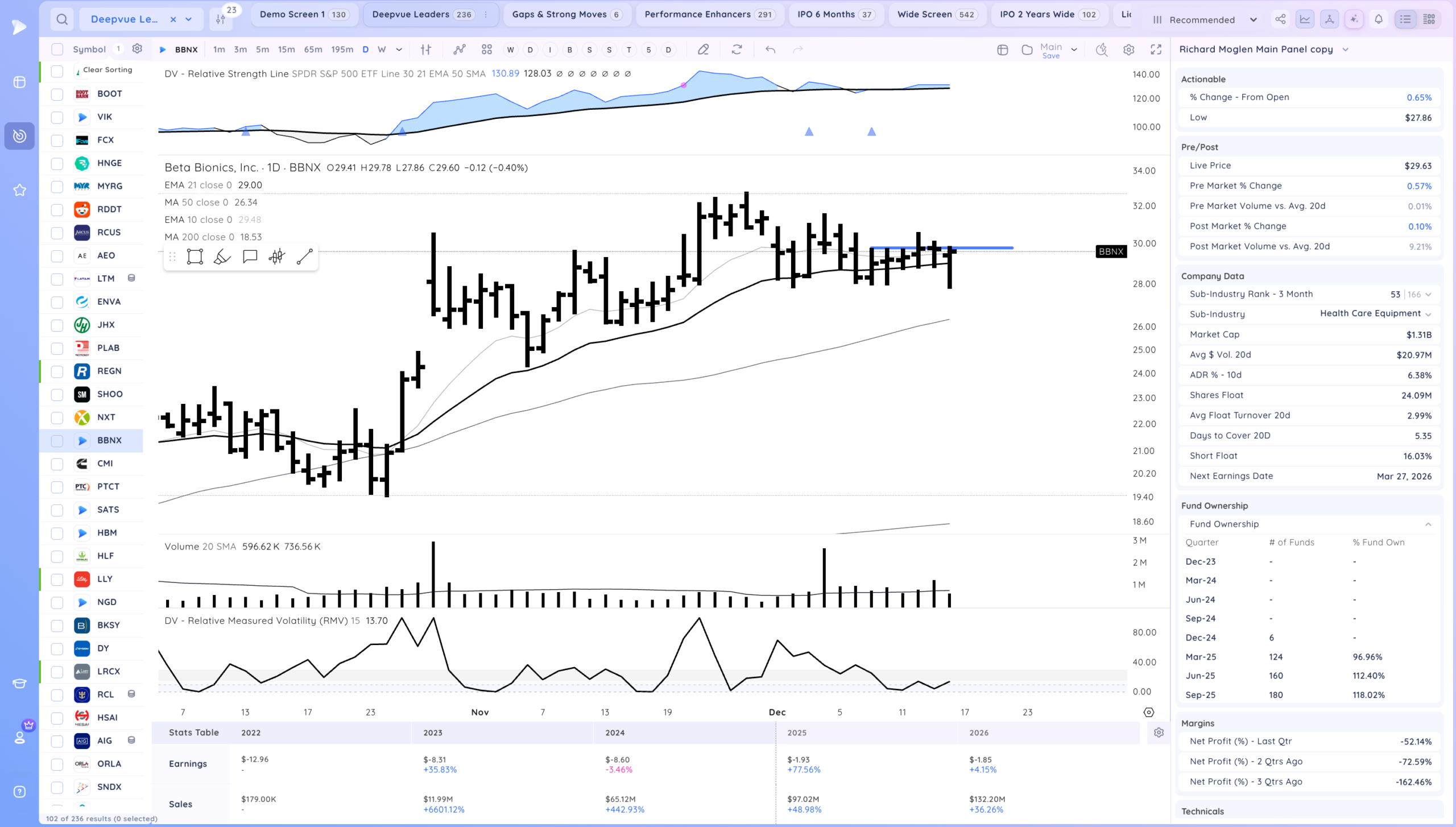Select the 65m timeframe button

pos(313,50)
